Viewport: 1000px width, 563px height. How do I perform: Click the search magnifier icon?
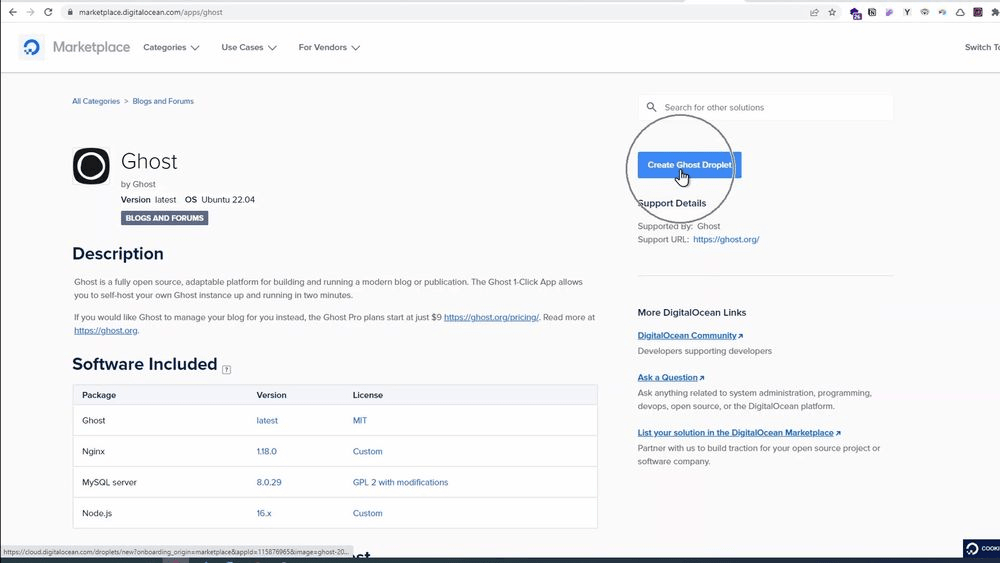click(651, 107)
